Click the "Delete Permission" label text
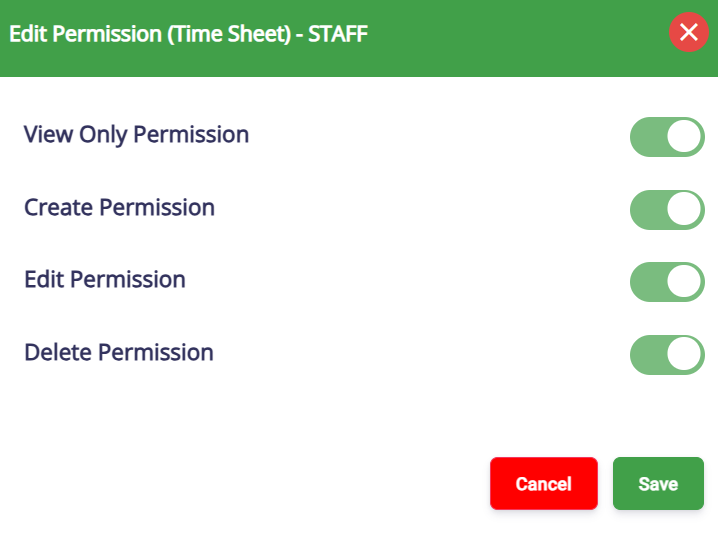Viewport: 718px width, 537px height. 119,353
